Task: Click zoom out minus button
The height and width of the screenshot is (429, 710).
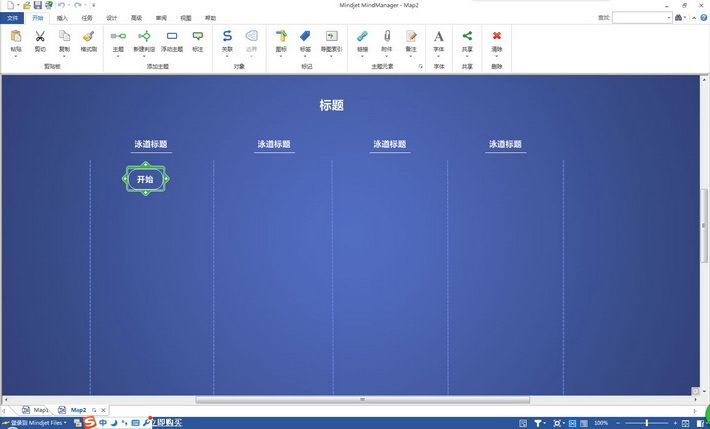Action: (618, 423)
